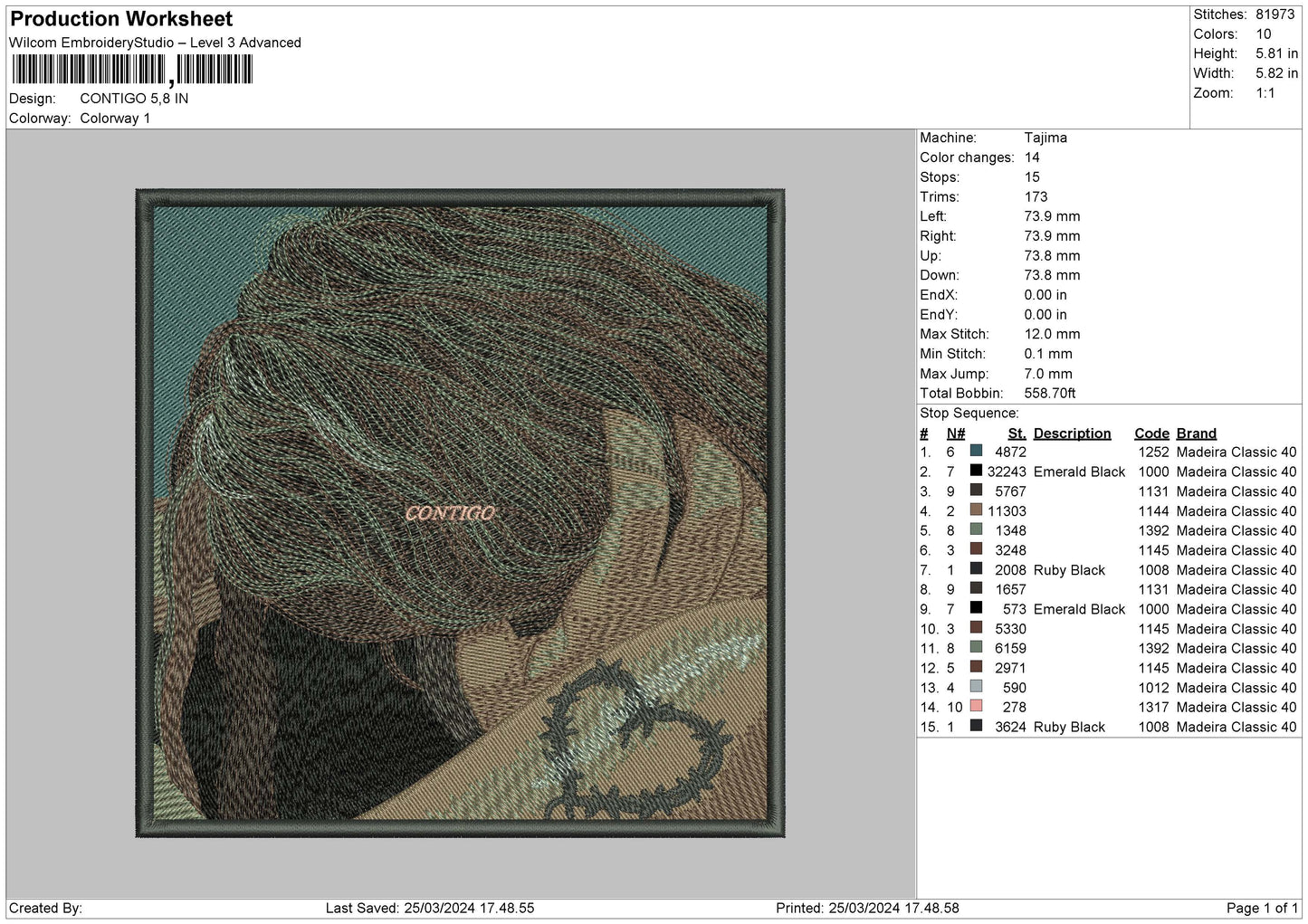The height and width of the screenshot is (924, 1308).
Task: Click the Stops value 15
Action: click(1032, 177)
